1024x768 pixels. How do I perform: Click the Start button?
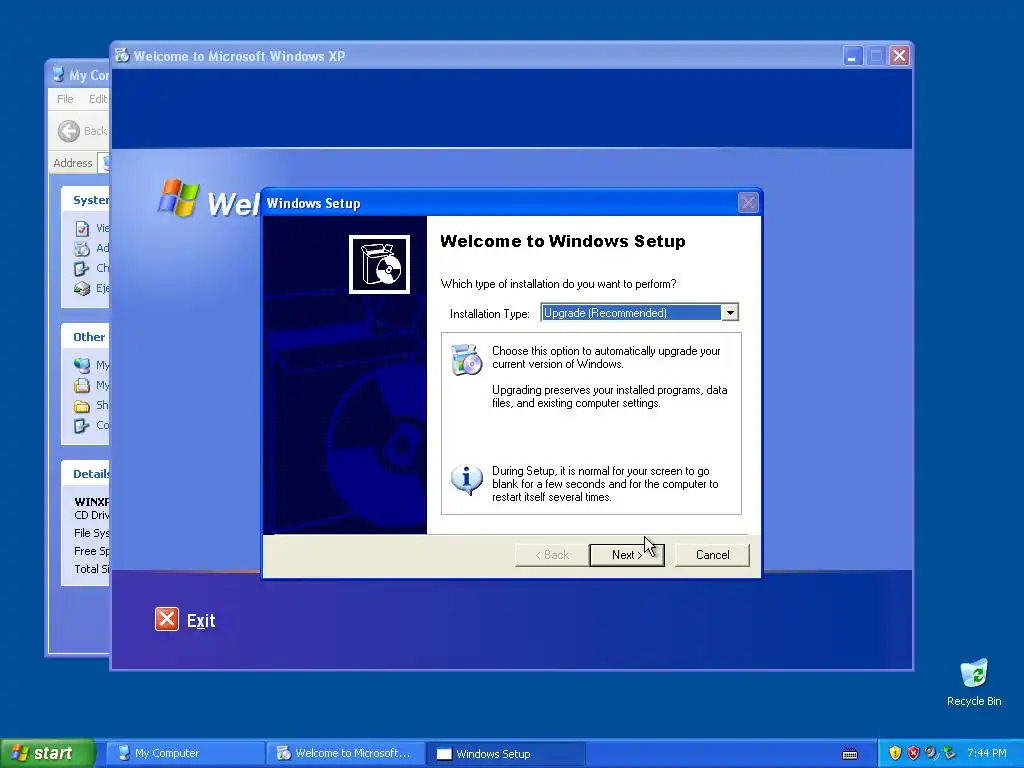pos(47,753)
